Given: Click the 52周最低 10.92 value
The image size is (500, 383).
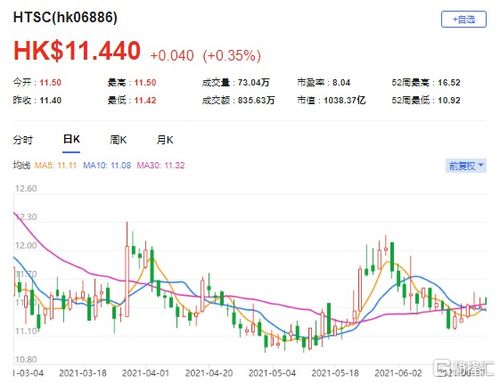Looking at the screenshot, I should coord(426,100).
